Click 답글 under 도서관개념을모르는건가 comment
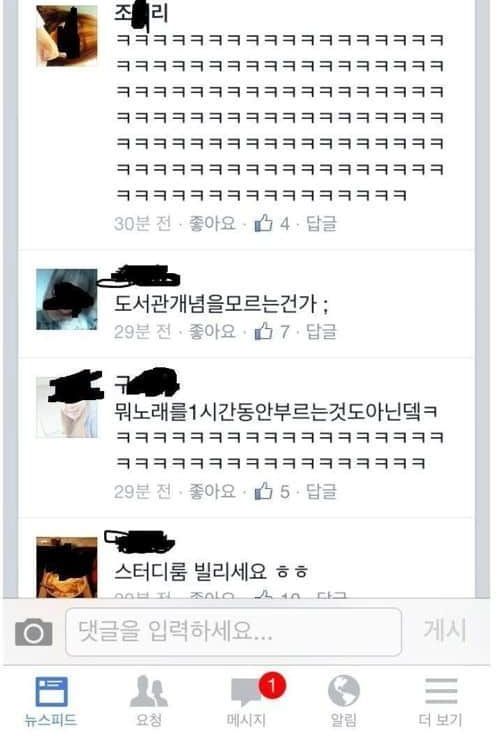The height and width of the screenshot is (736, 500). [322, 332]
